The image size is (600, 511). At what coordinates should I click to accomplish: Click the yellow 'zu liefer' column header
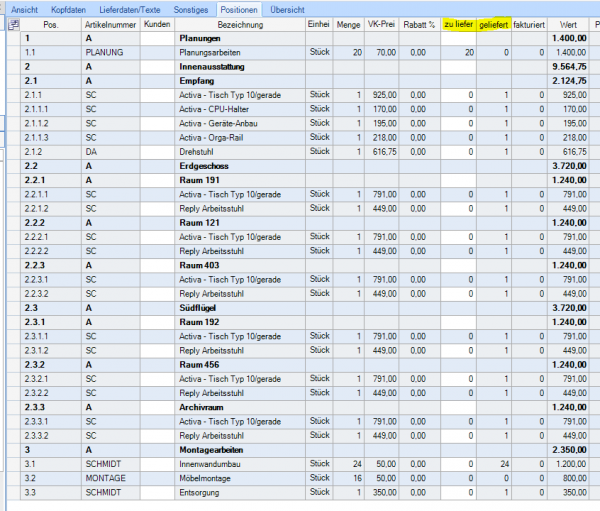pyautogui.click(x=458, y=23)
